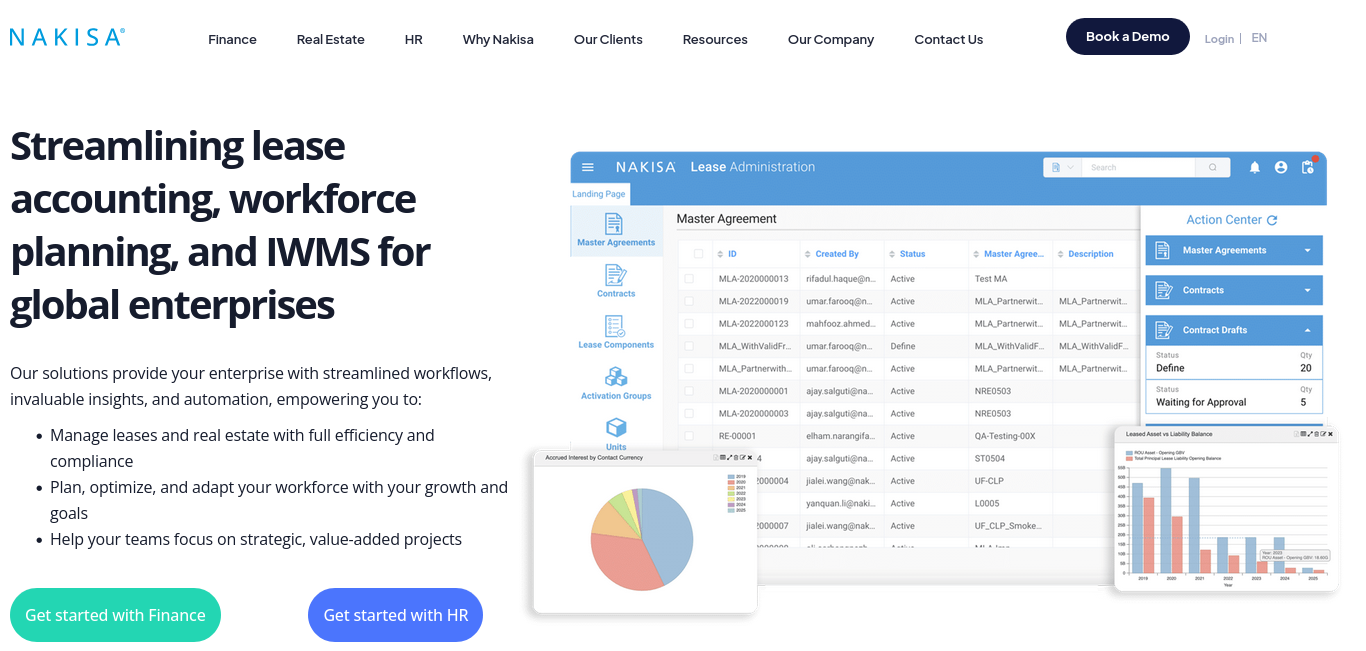Click the 2019 legend swatch in the pie chart
The height and width of the screenshot is (651, 1366).
coord(730,477)
